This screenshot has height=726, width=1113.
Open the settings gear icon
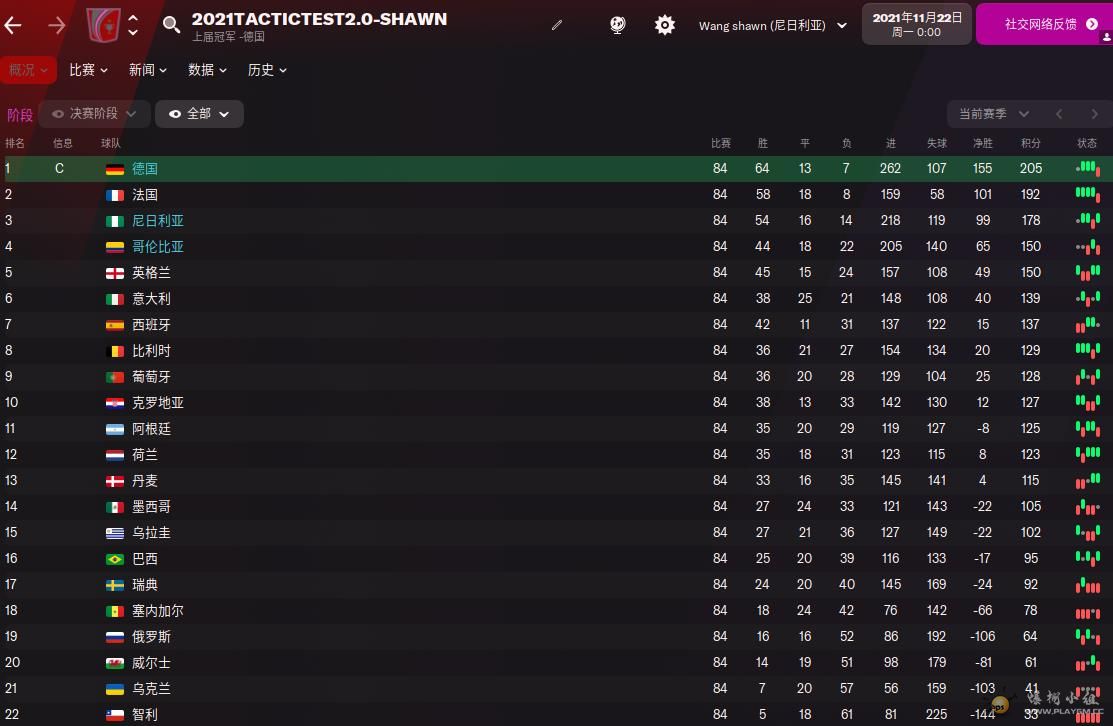pyautogui.click(x=664, y=25)
